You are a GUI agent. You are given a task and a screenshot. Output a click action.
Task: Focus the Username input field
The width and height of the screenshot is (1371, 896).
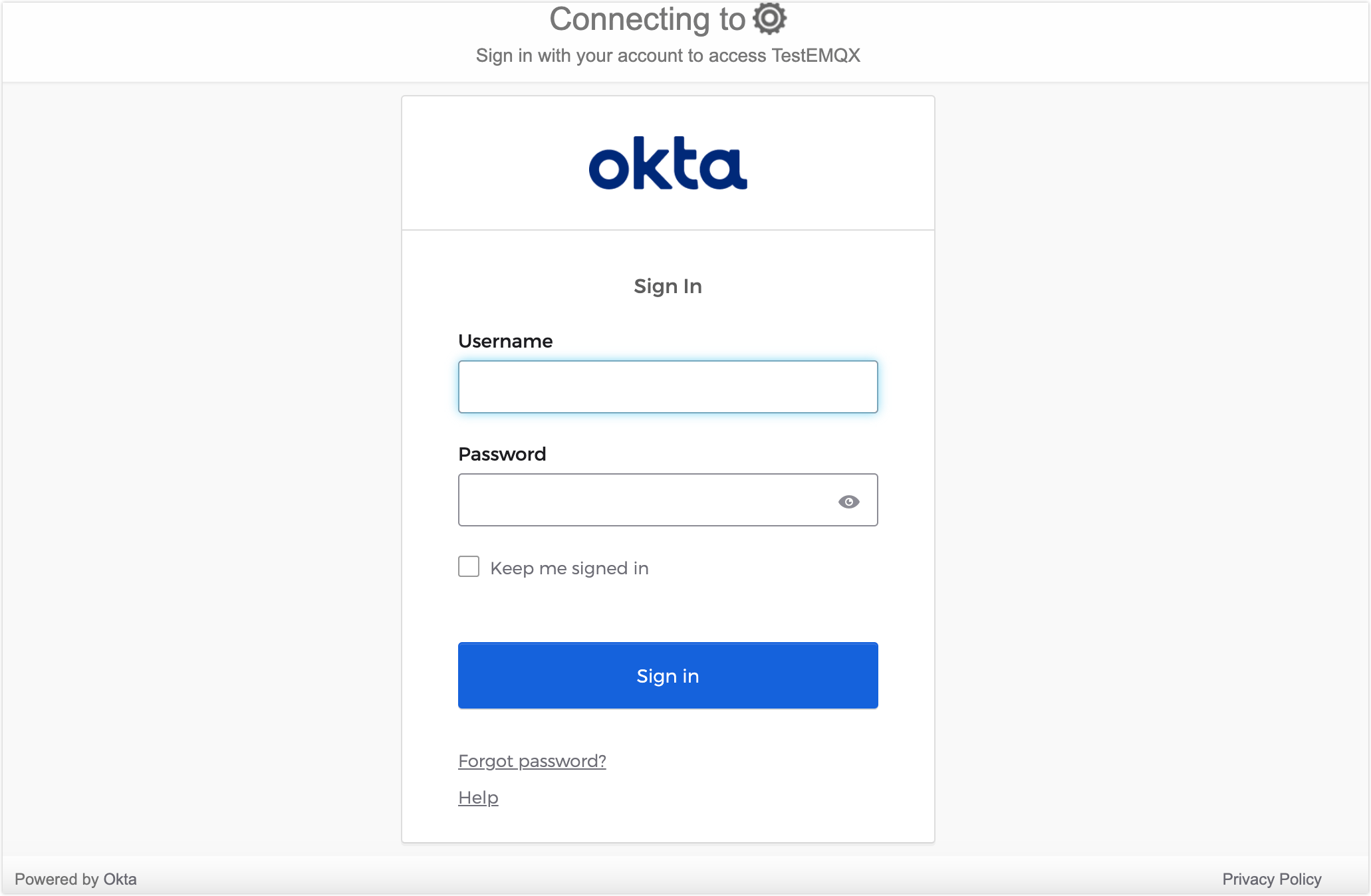click(668, 386)
